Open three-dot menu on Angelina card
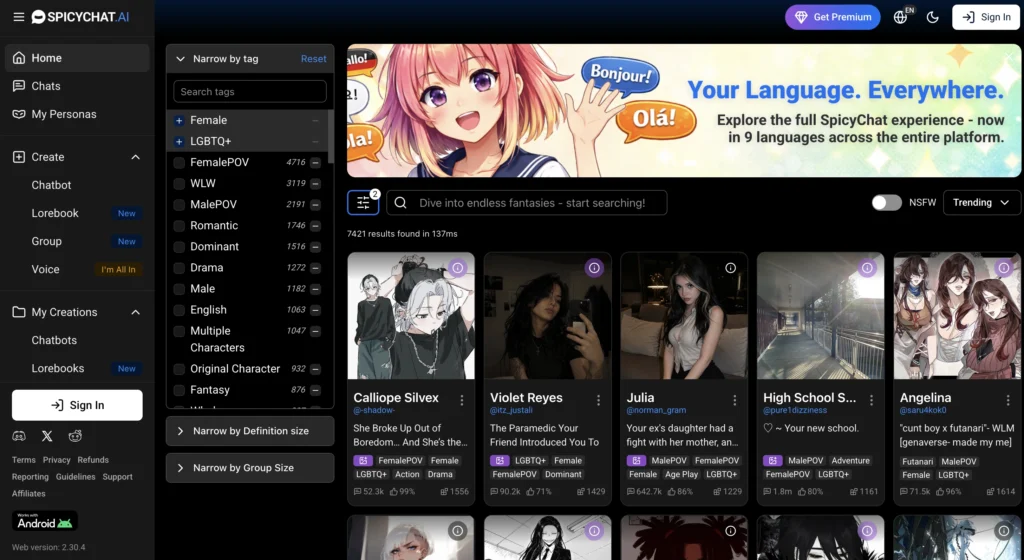 click(1008, 400)
